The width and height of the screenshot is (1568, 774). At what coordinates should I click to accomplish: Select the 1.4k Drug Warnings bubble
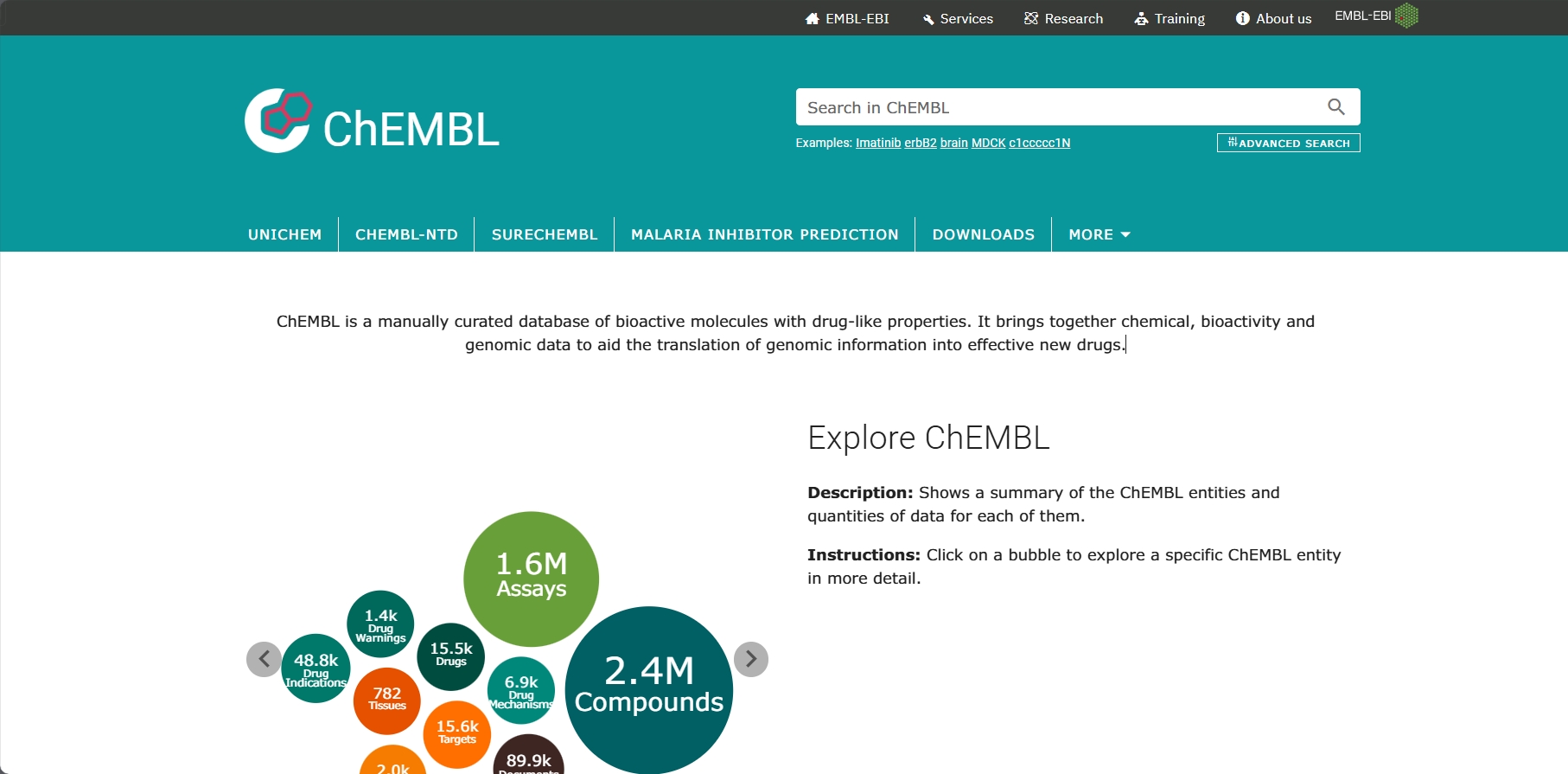point(380,624)
